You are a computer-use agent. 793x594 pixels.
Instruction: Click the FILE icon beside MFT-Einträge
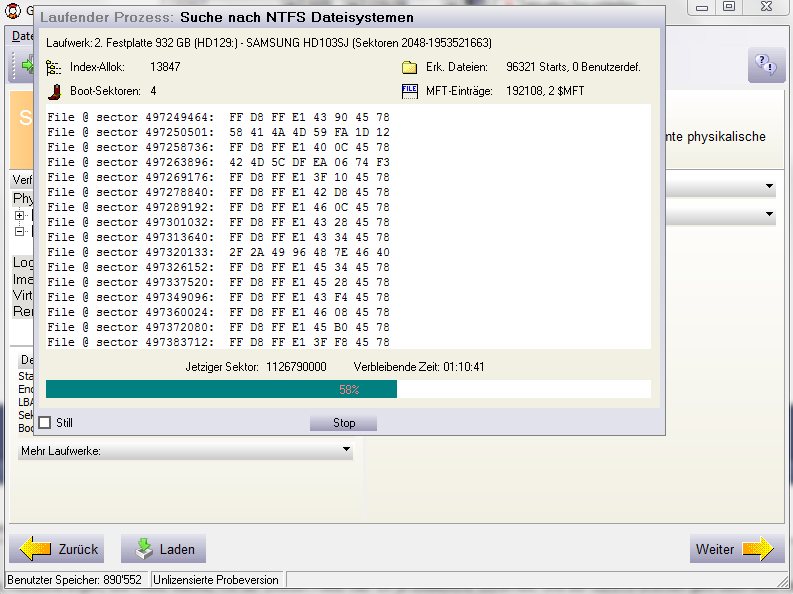(x=409, y=91)
